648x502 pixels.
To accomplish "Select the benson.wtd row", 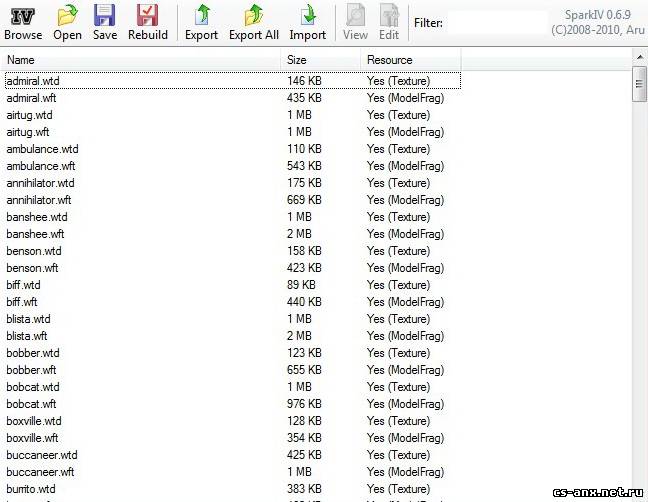I will [x=233, y=251].
